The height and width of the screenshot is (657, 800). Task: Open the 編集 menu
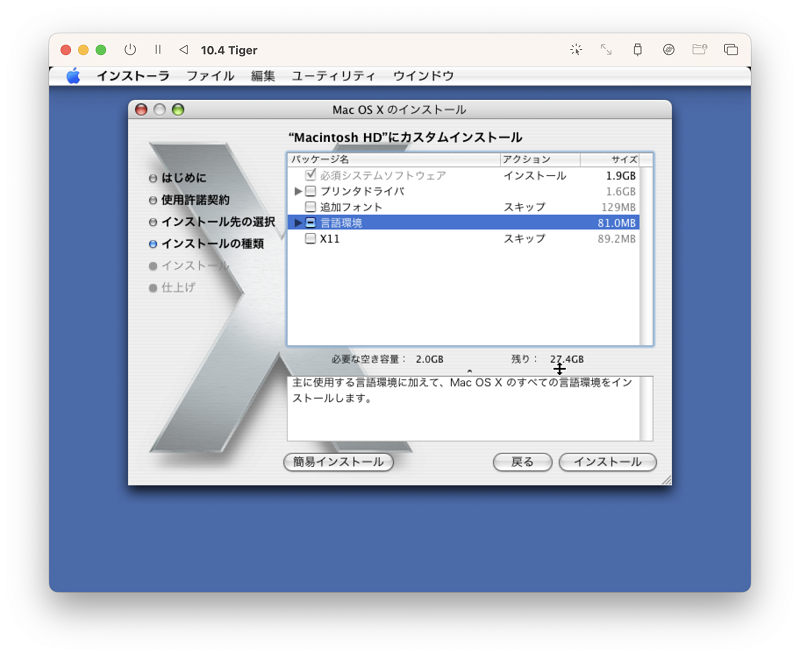coord(263,76)
